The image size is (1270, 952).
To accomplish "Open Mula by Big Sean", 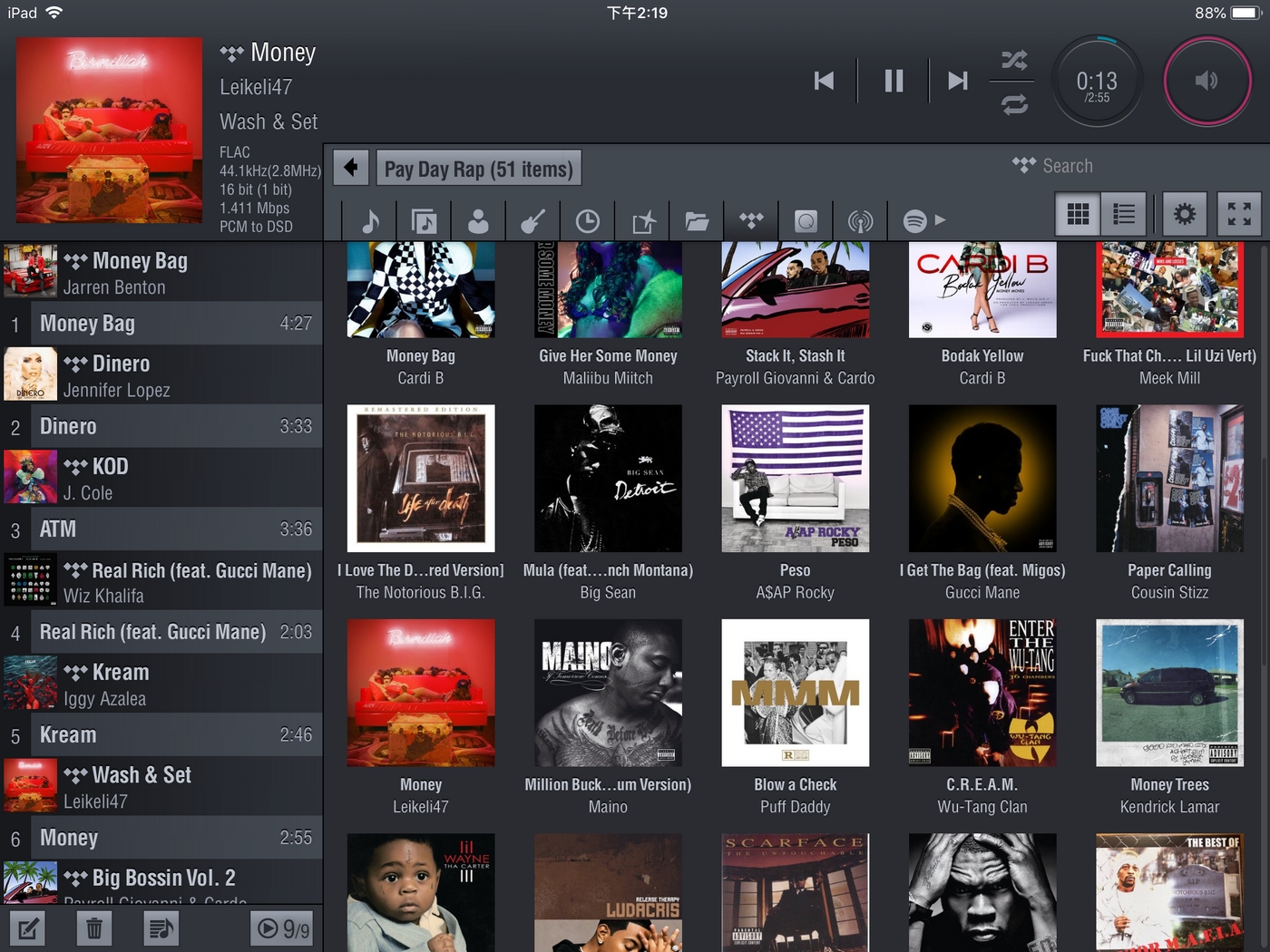I will click(608, 479).
